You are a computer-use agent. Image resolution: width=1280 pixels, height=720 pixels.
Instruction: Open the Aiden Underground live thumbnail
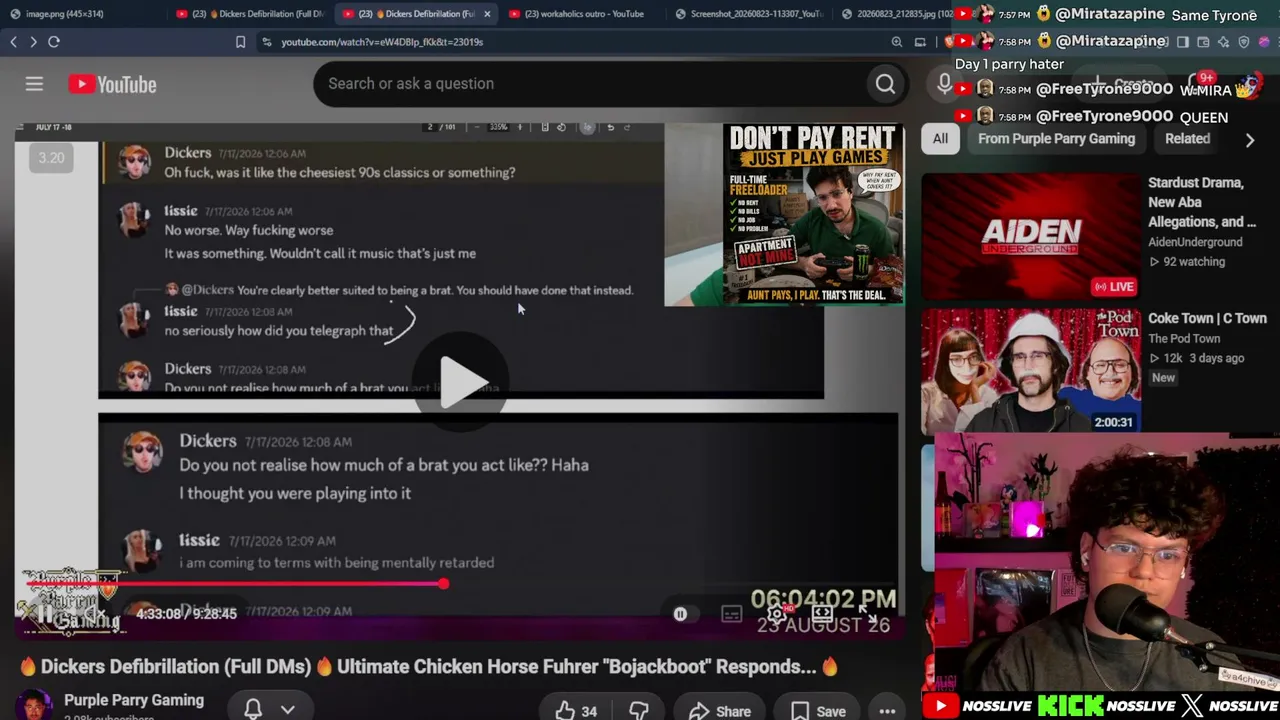(1030, 236)
